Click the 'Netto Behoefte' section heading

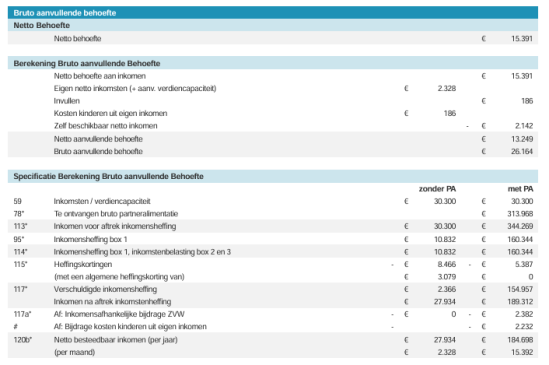42,25
